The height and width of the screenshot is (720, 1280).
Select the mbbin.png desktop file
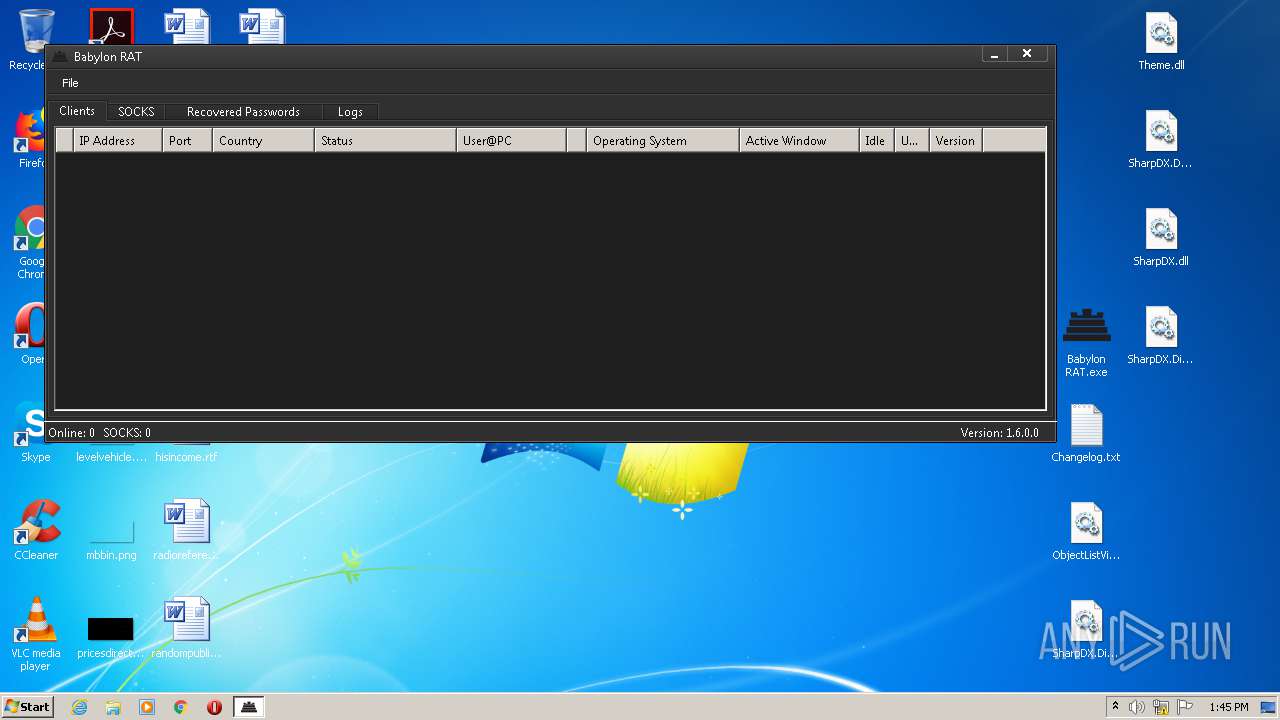tap(111, 540)
